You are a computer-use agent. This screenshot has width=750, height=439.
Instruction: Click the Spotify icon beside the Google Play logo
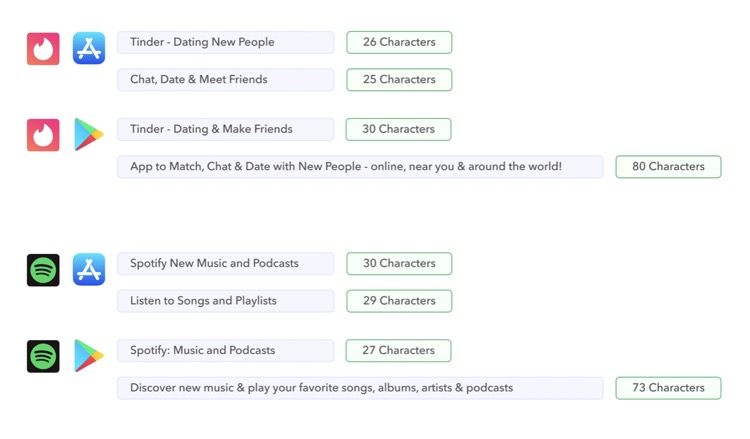pyautogui.click(x=43, y=356)
